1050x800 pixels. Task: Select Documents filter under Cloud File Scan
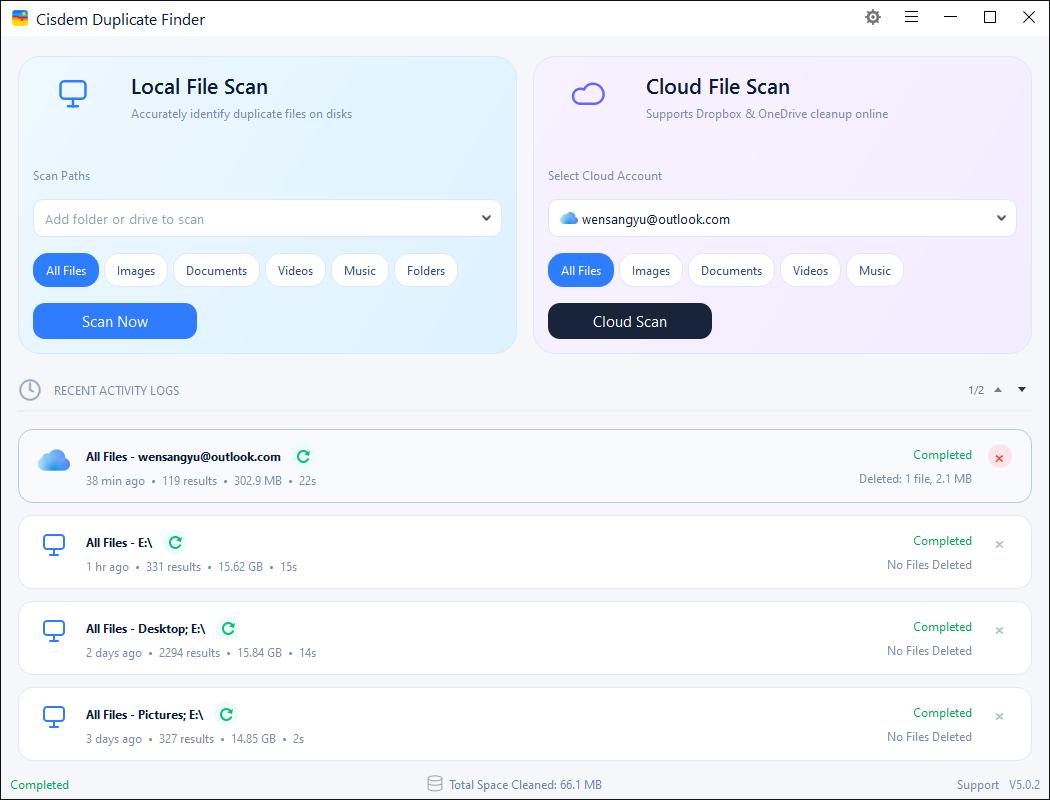click(x=731, y=270)
